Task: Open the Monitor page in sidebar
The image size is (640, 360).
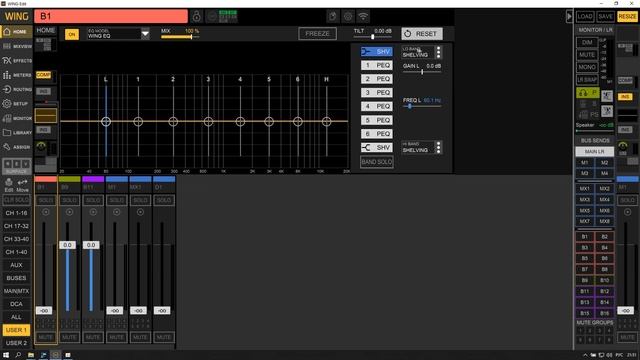Action: pyautogui.click(x=16, y=118)
